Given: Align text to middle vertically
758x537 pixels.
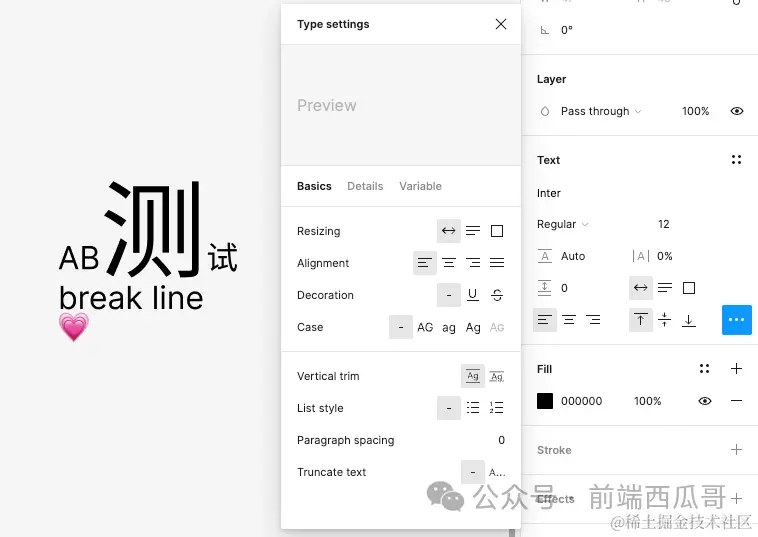Looking at the screenshot, I should click(665, 320).
